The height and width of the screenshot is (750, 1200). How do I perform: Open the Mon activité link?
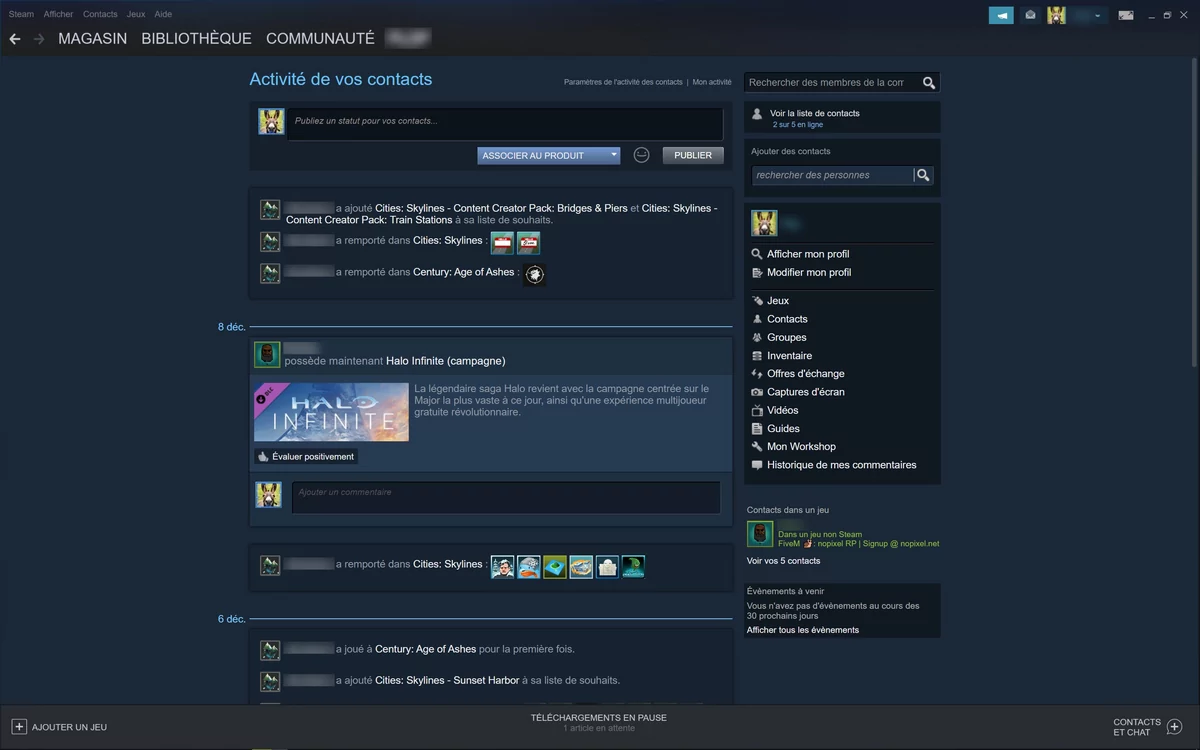coord(712,82)
